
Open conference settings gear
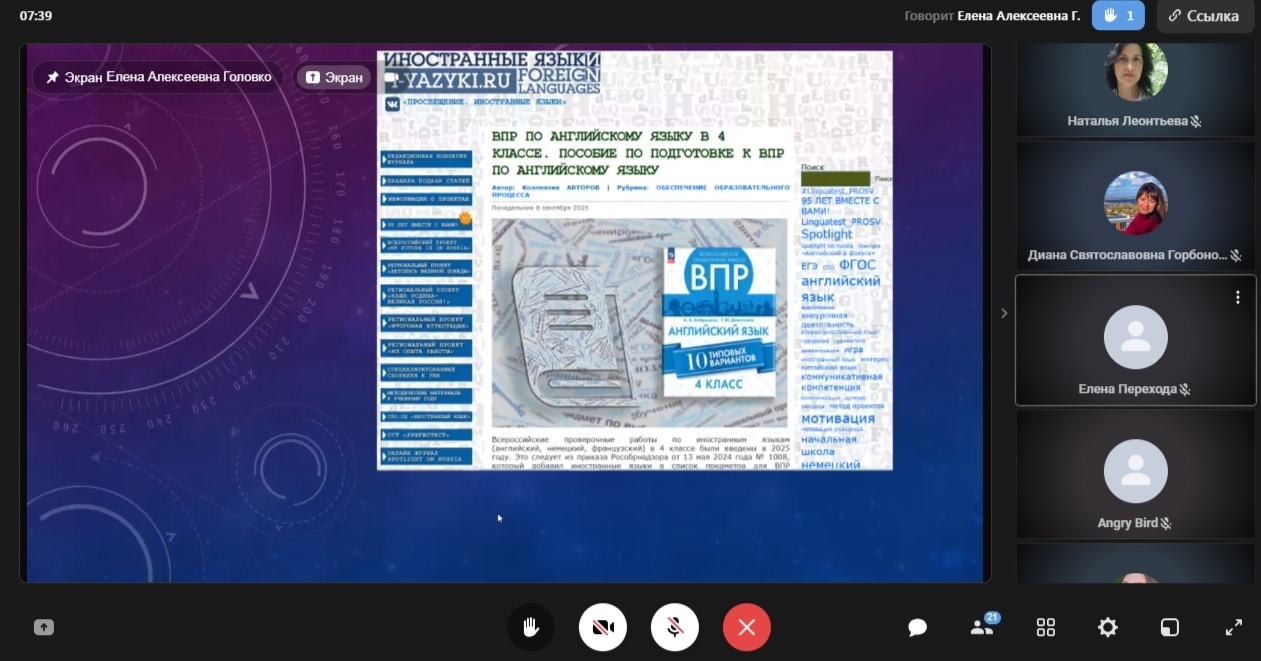(x=1108, y=628)
